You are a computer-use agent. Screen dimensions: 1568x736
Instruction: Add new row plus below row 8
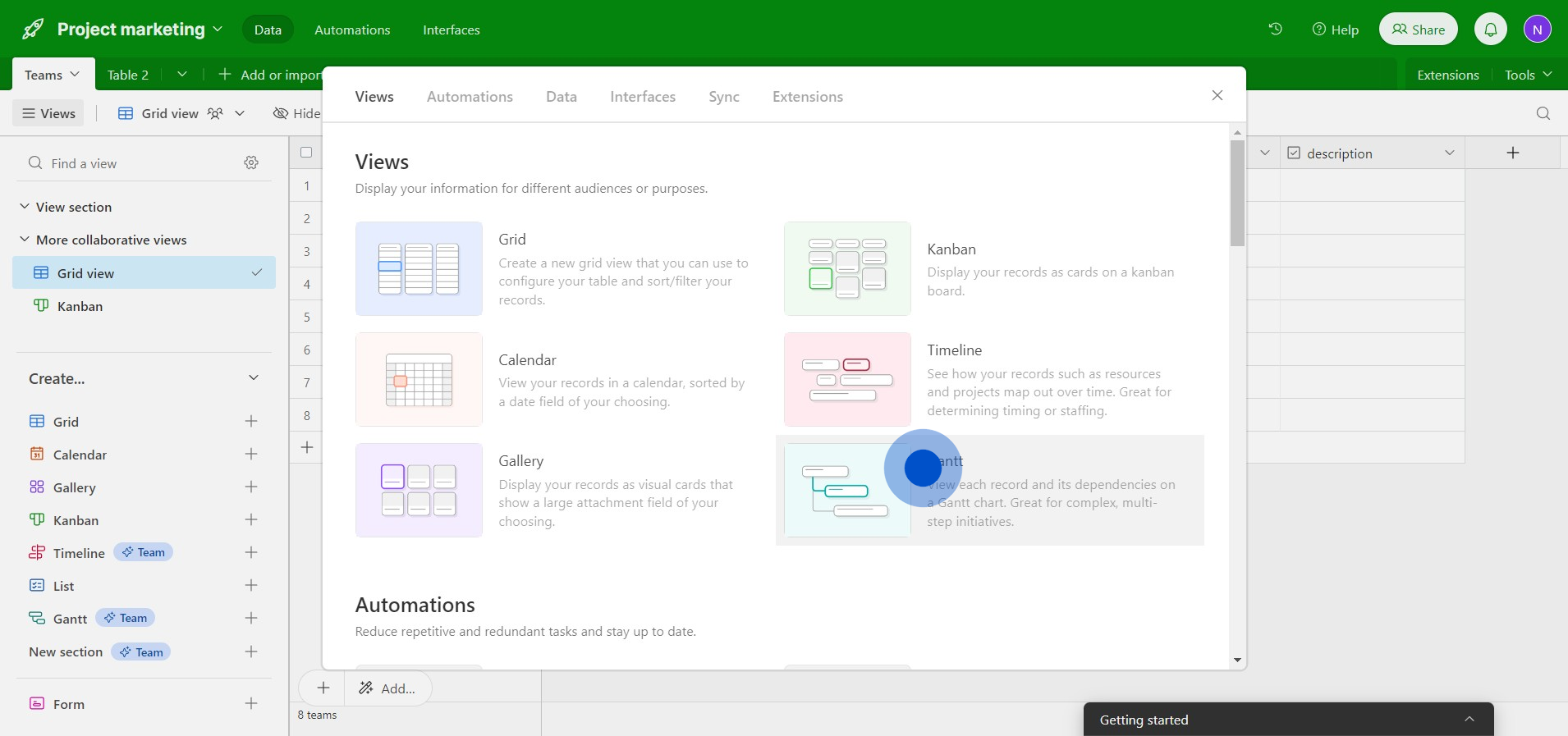[307, 447]
